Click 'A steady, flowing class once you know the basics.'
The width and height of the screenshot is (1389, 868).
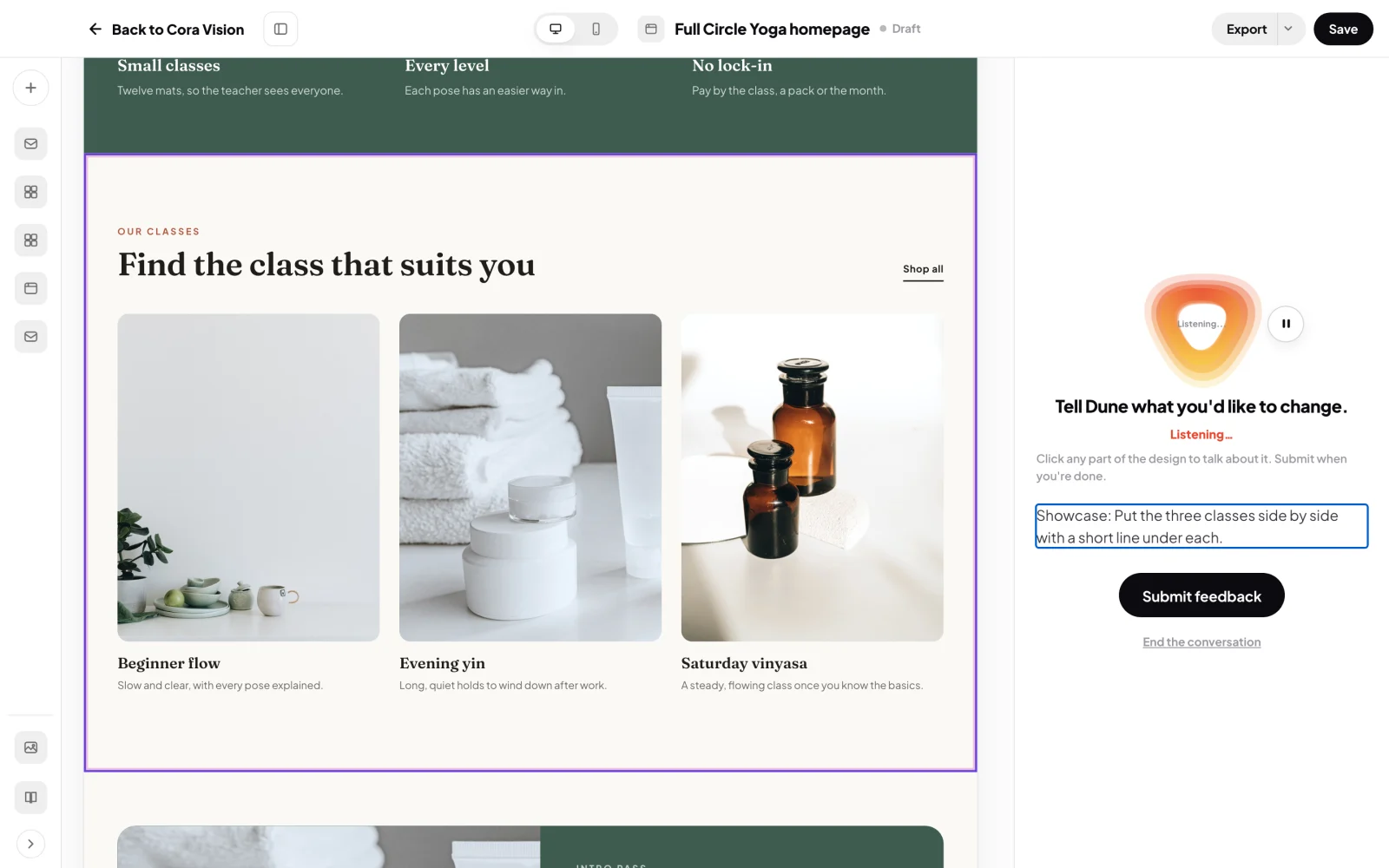802,686
